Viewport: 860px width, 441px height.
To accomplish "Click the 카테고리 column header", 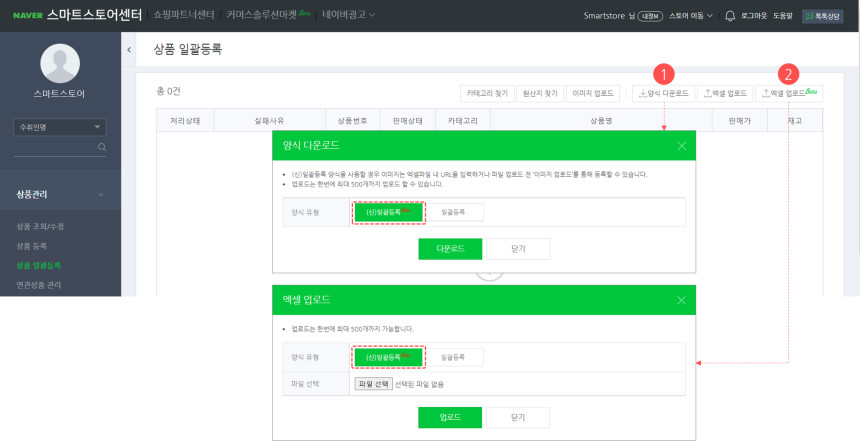I will pos(463,121).
